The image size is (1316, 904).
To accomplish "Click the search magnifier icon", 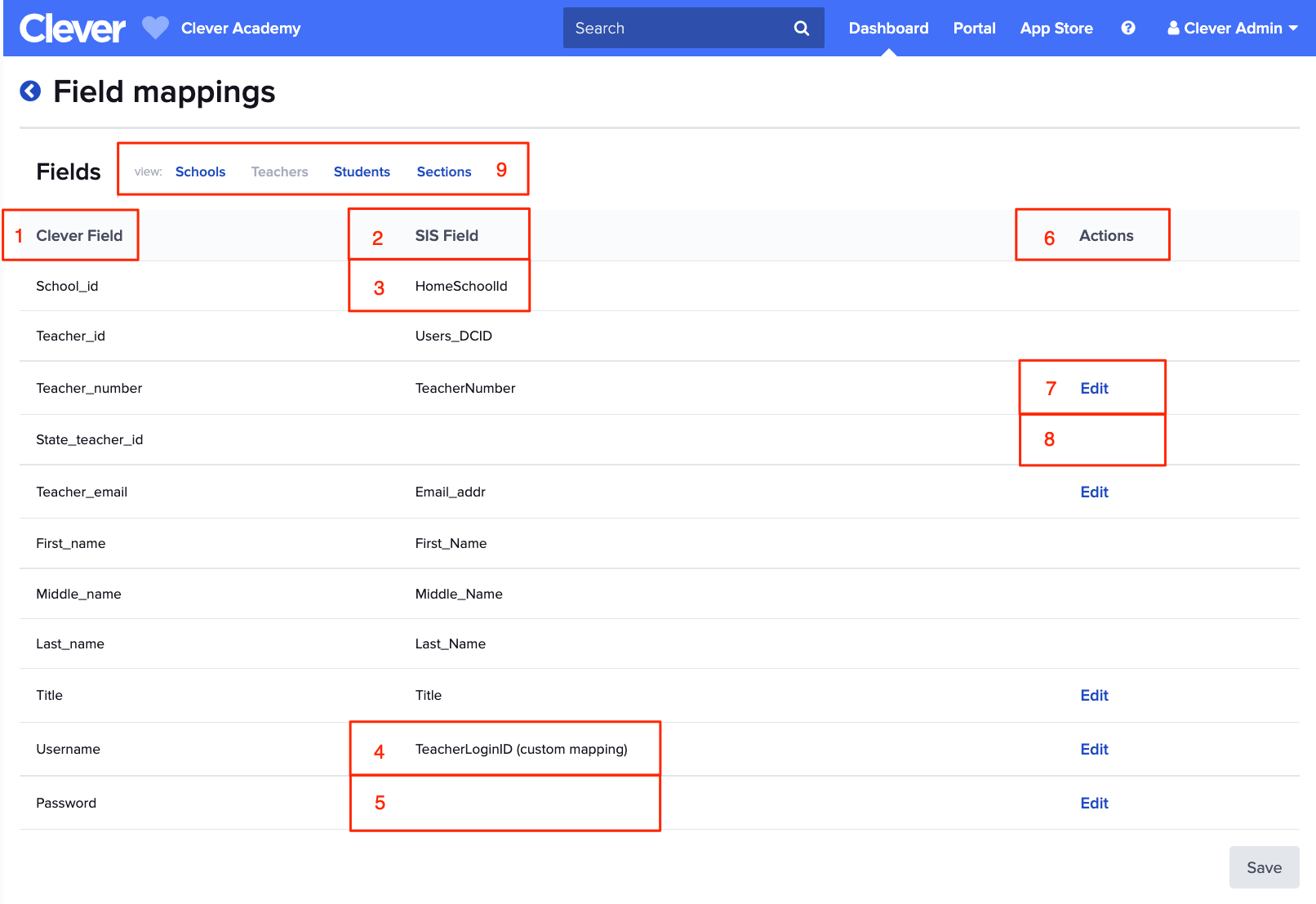I will click(x=800, y=27).
